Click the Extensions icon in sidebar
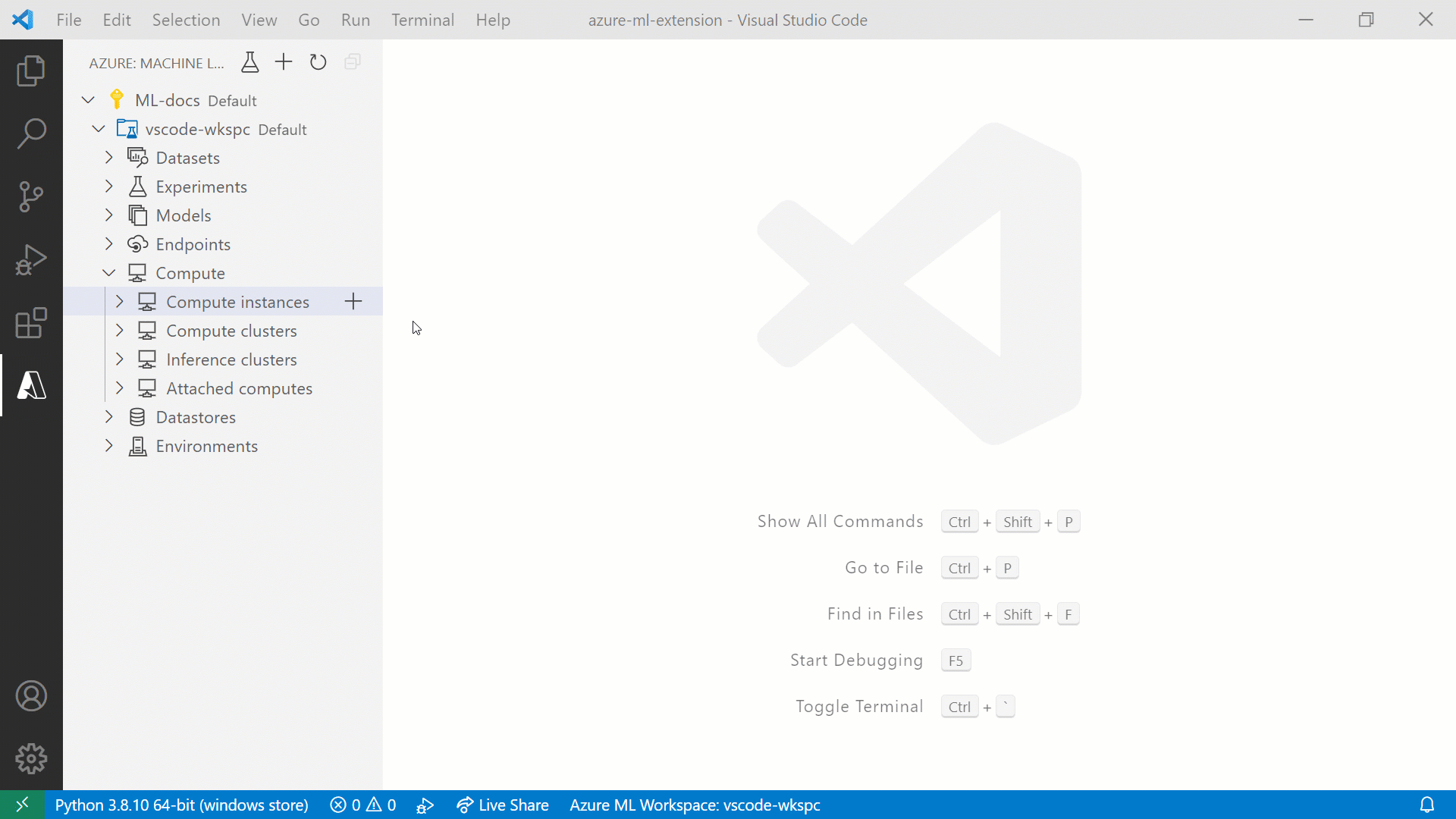The height and width of the screenshot is (819, 1456). (x=31, y=323)
